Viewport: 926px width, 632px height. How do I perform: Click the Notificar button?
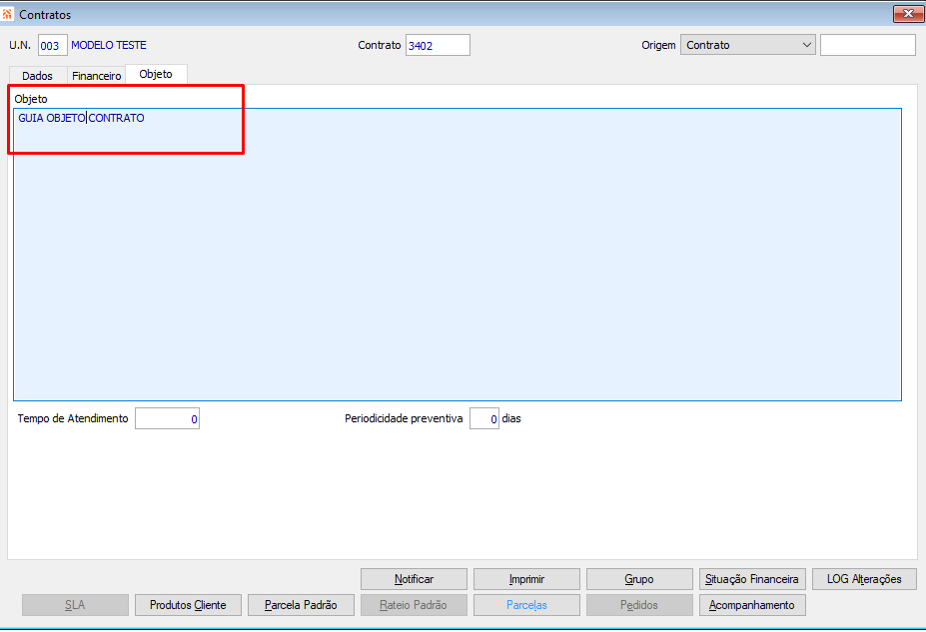(414, 579)
